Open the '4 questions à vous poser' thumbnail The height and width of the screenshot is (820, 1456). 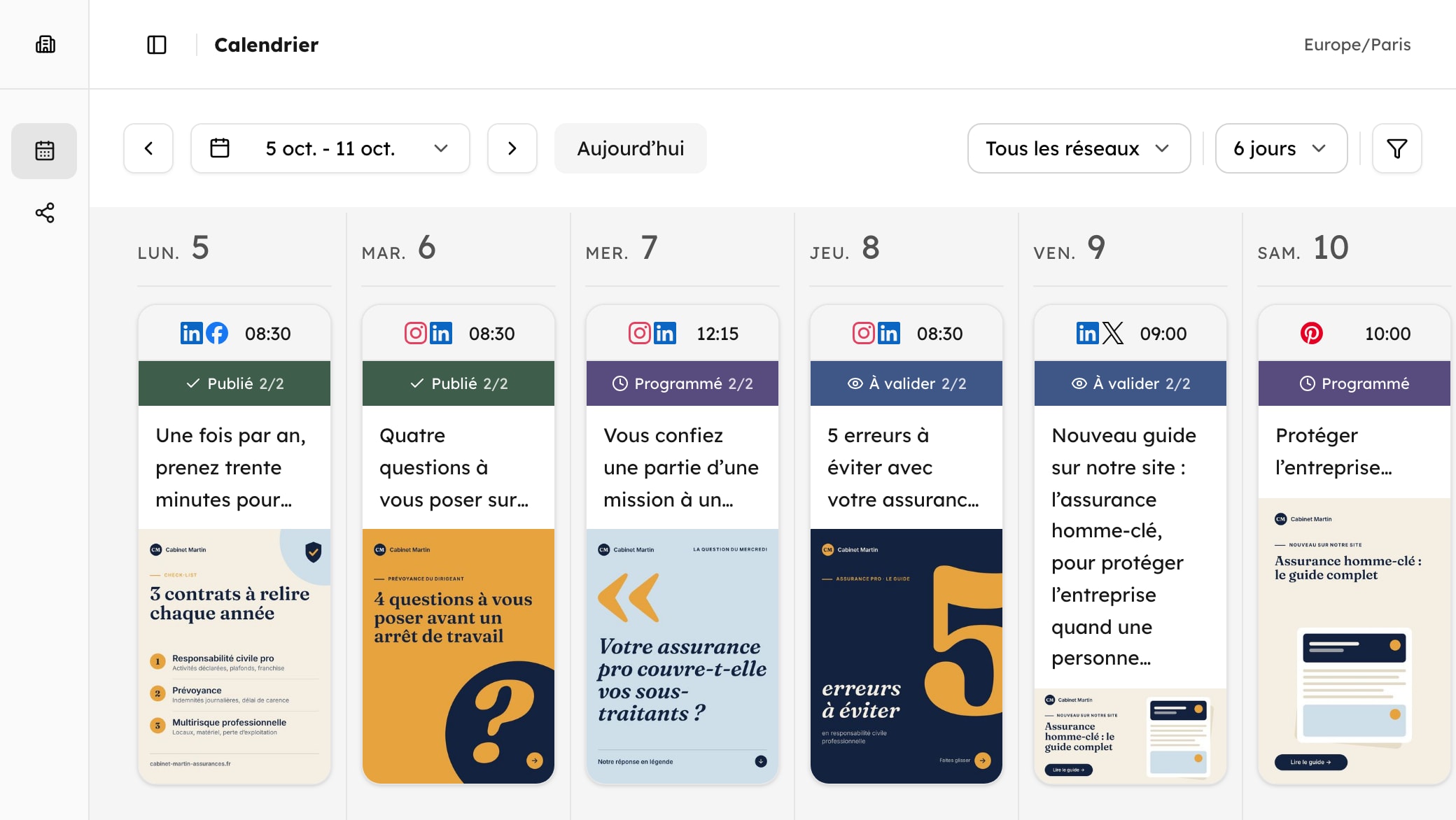(x=458, y=656)
